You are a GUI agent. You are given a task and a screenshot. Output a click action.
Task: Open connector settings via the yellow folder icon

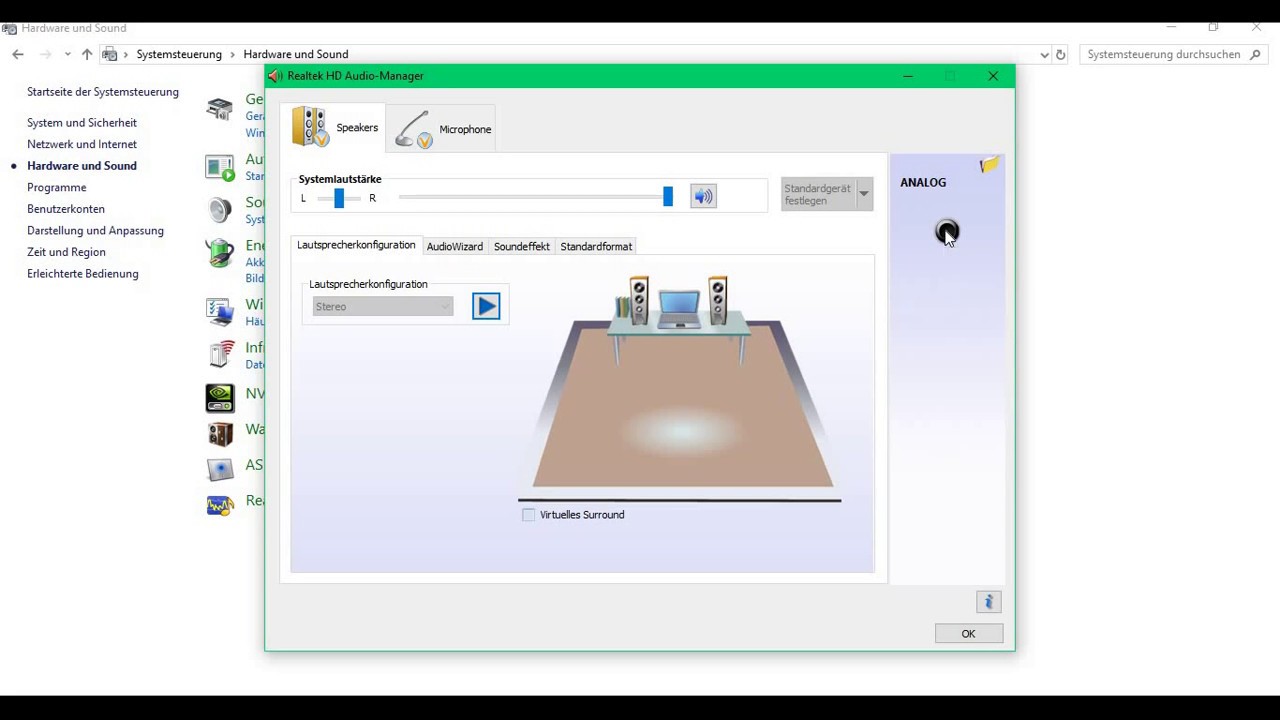[989, 164]
